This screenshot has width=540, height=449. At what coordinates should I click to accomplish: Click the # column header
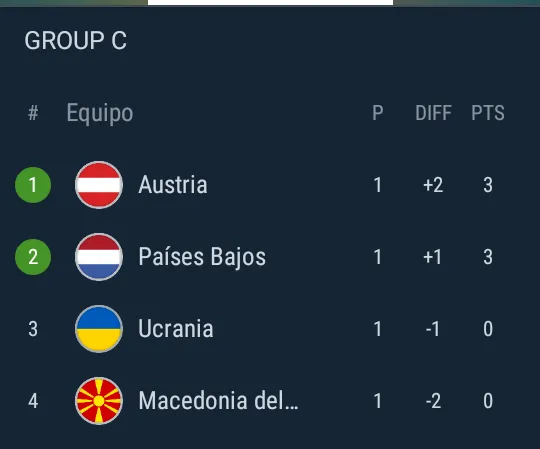tap(33, 113)
